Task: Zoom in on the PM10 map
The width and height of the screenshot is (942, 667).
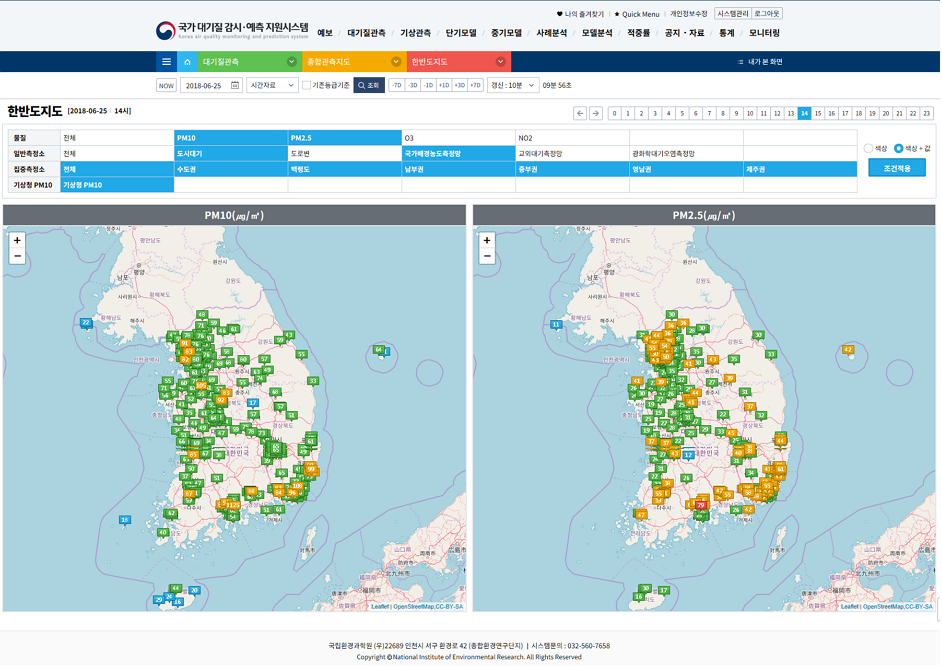Action: pyautogui.click(x=17, y=240)
